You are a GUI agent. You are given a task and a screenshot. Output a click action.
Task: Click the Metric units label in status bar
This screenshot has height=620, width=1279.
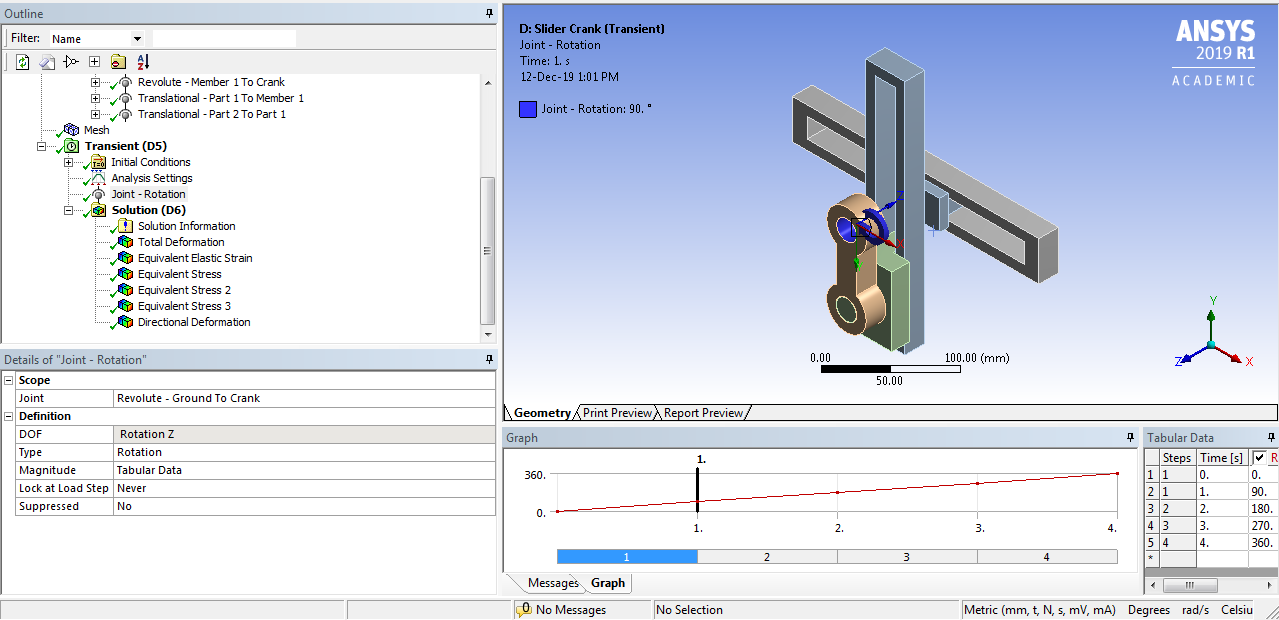coord(1043,609)
